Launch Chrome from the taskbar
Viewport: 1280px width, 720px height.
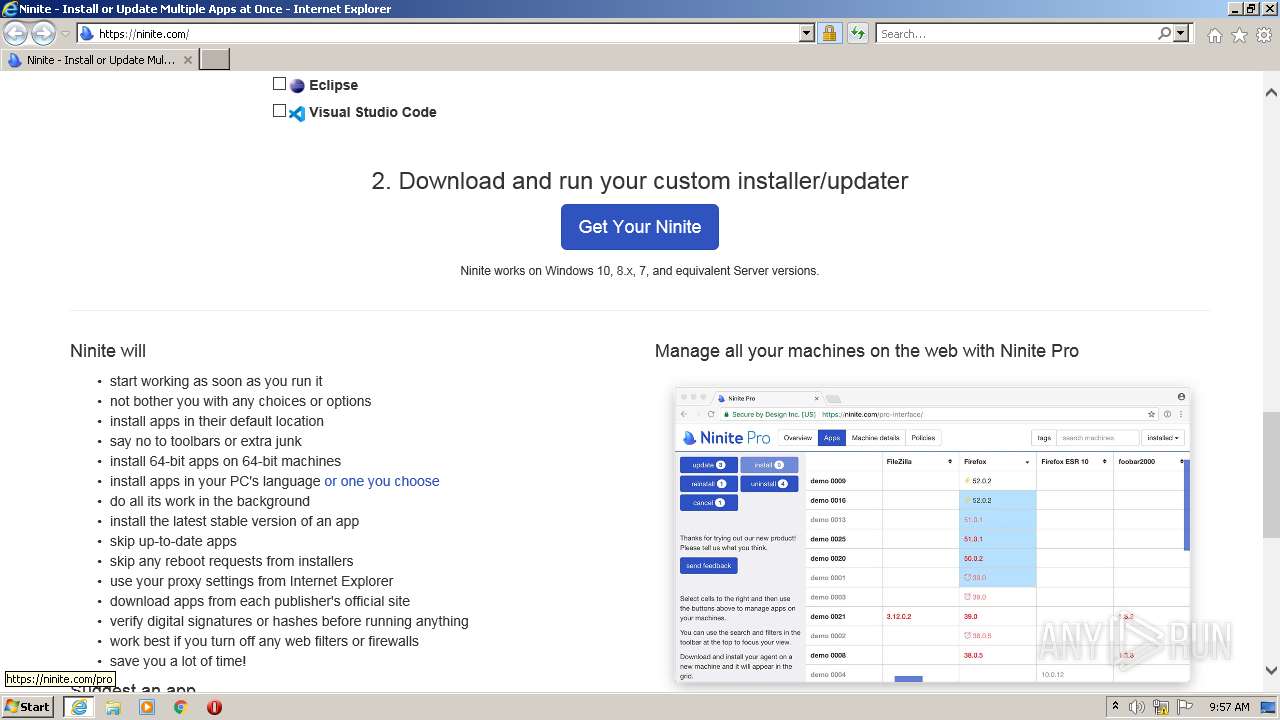[181, 707]
